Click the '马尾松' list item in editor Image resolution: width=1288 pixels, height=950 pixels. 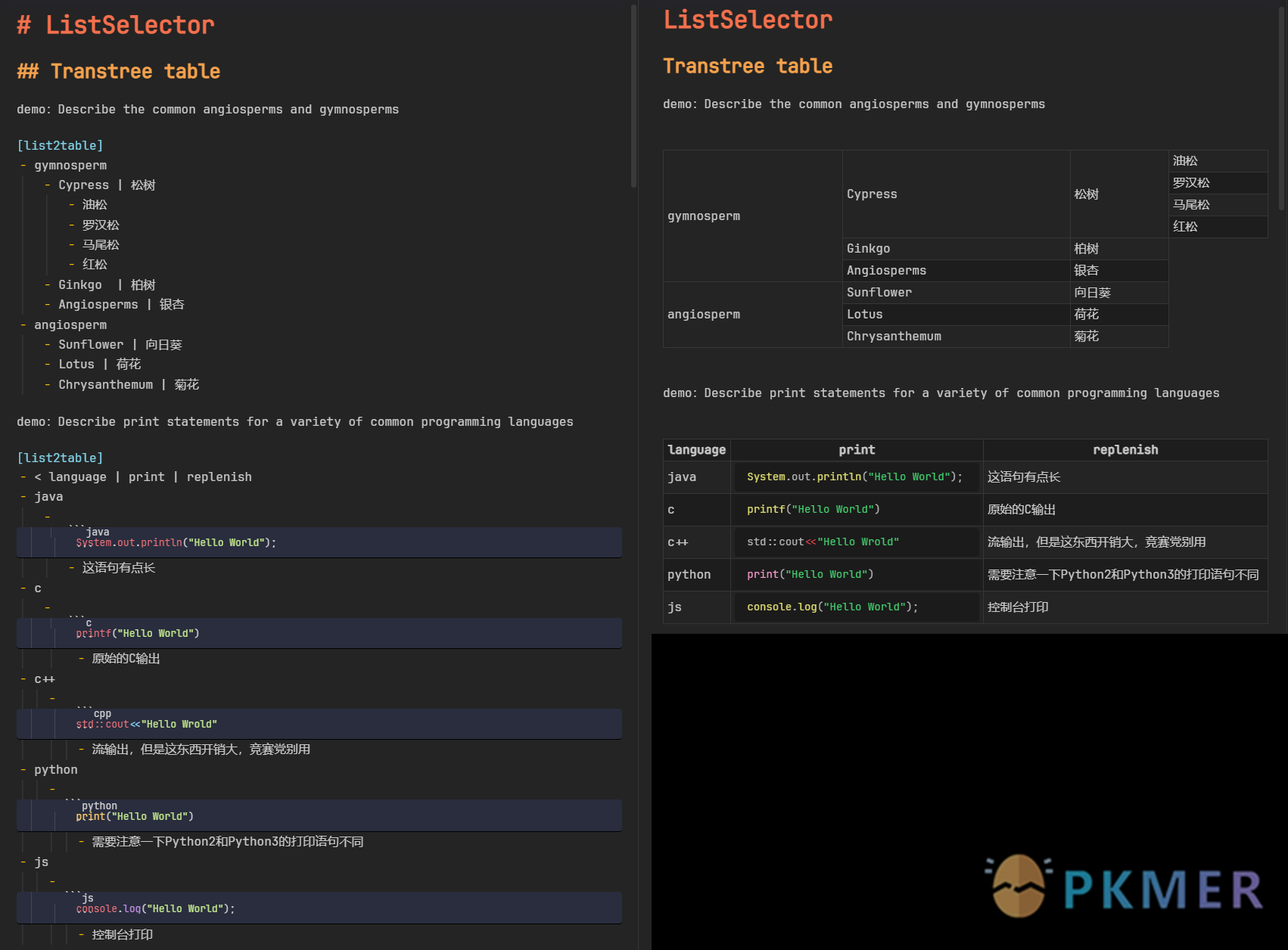101,244
